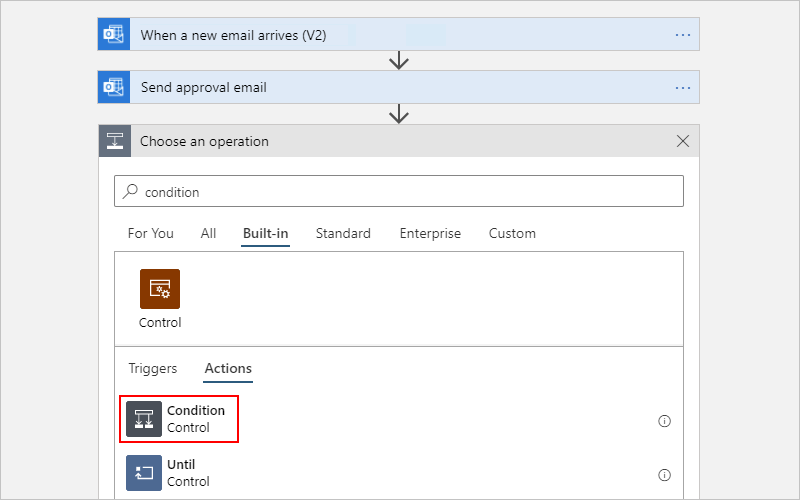Switch to the For You tab
The width and height of the screenshot is (800, 500).
151,233
